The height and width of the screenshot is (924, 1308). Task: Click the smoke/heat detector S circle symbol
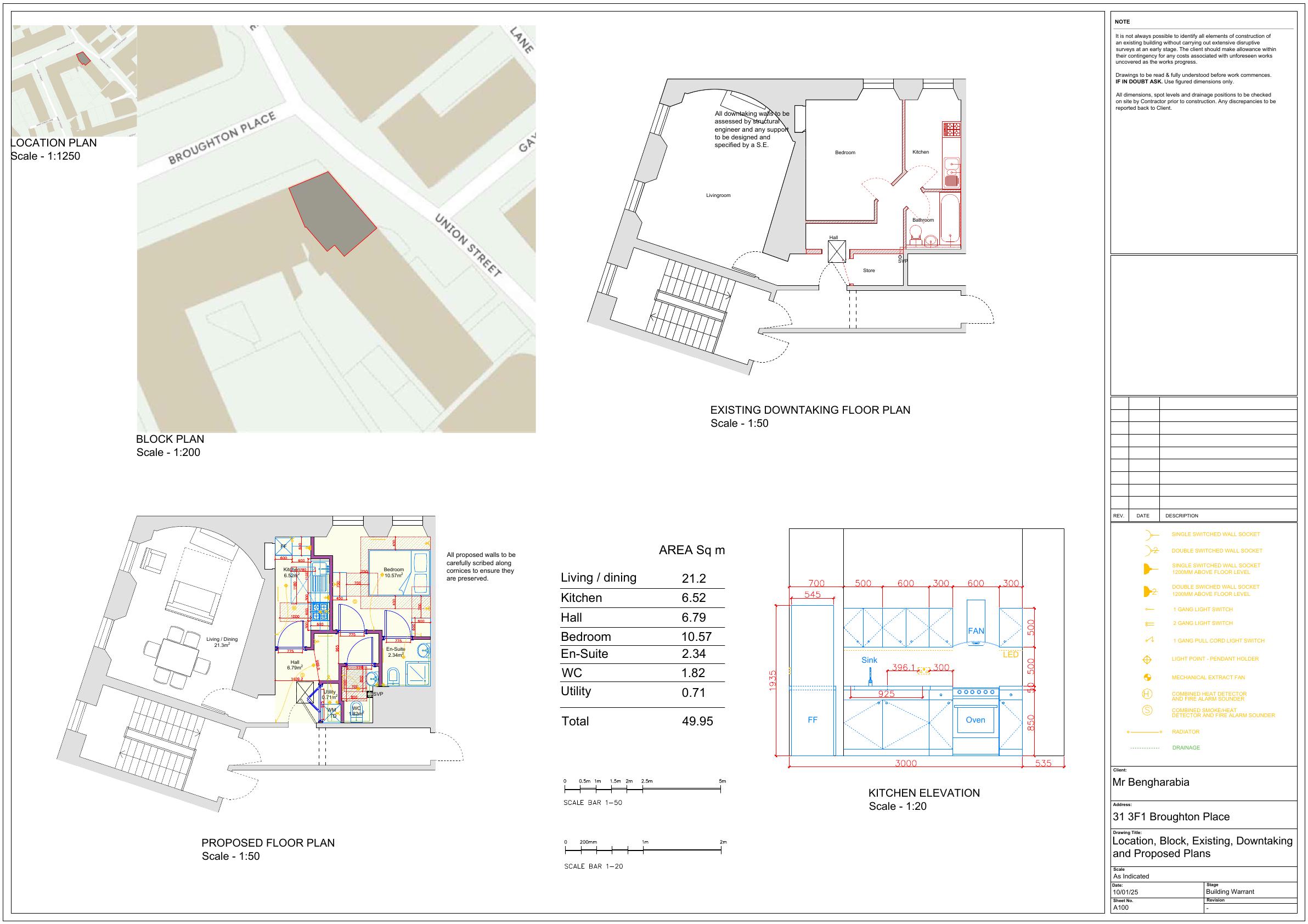pos(1147,711)
